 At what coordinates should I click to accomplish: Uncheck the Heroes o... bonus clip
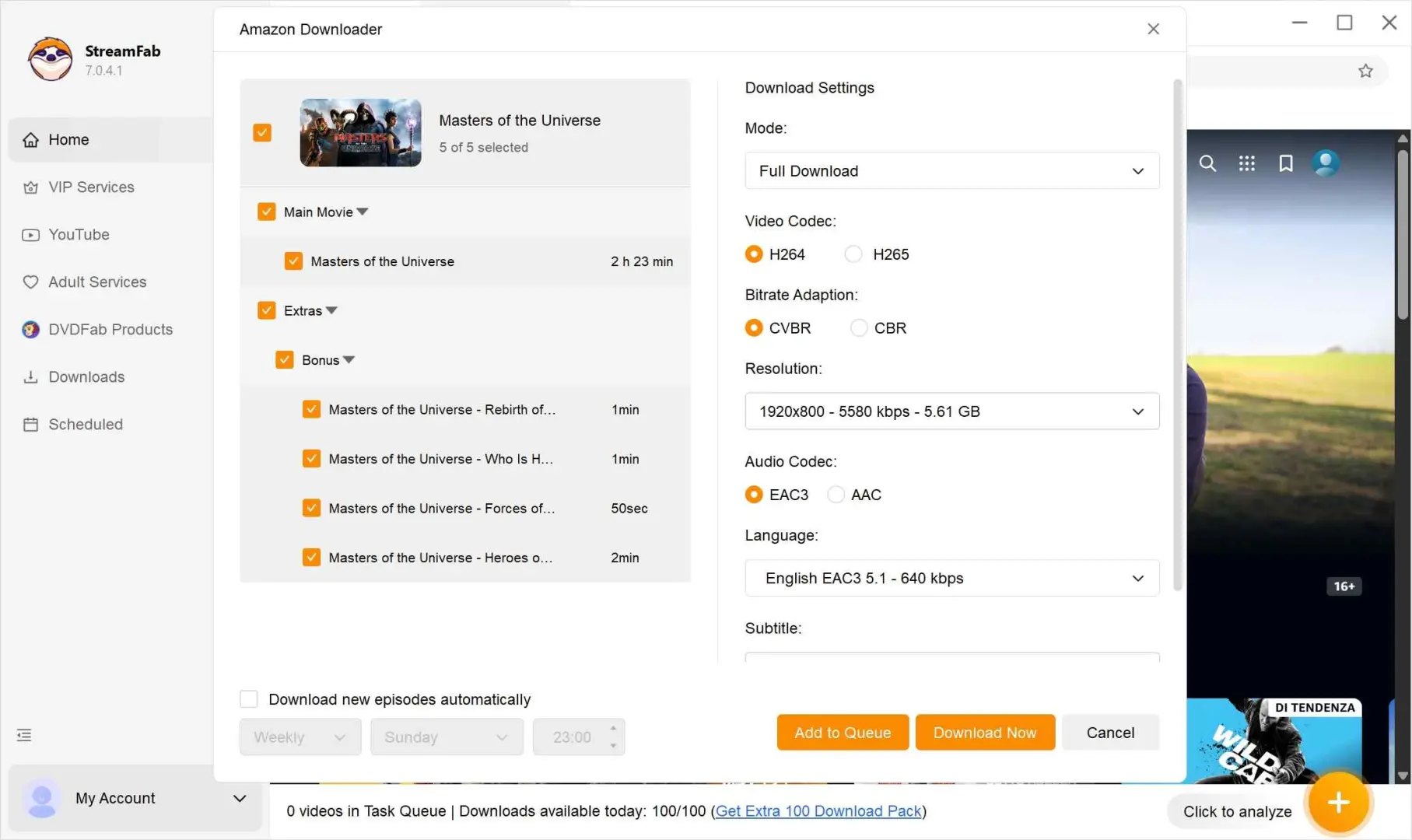click(311, 558)
